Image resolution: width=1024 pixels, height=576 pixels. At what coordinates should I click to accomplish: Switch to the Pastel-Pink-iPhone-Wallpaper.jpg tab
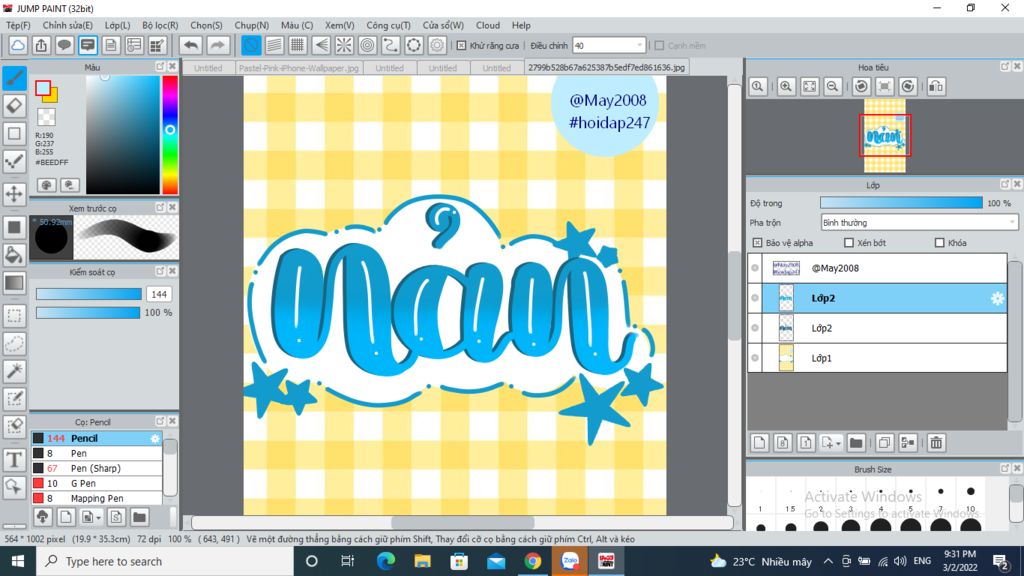(x=298, y=68)
